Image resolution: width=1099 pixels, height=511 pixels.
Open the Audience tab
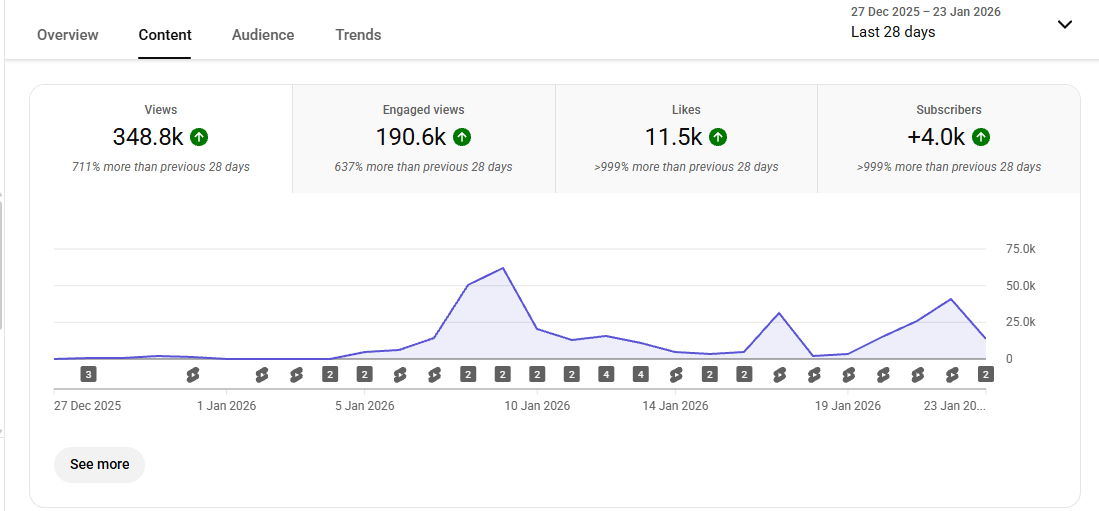(263, 35)
